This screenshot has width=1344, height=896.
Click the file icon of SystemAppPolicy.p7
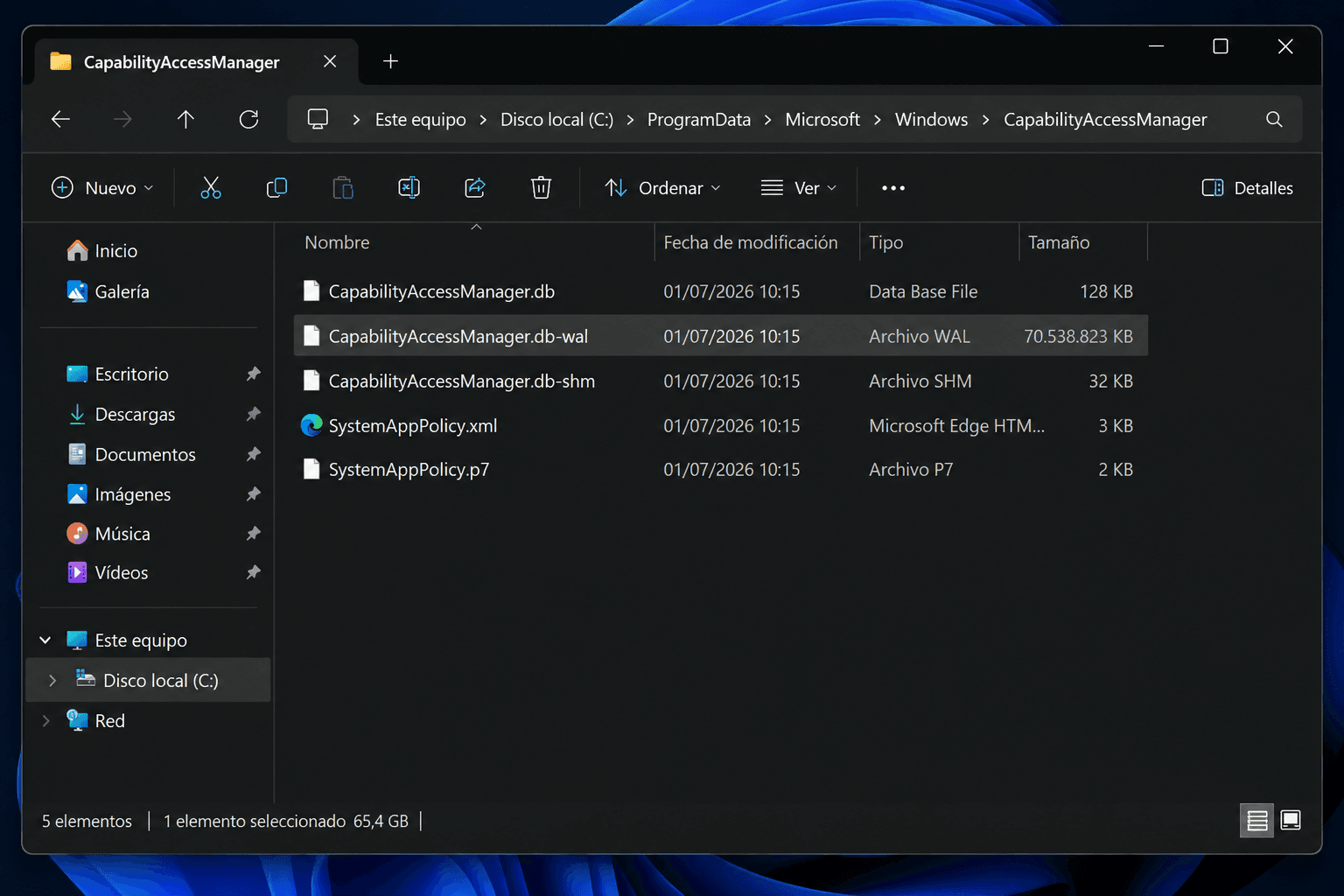point(311,469)
